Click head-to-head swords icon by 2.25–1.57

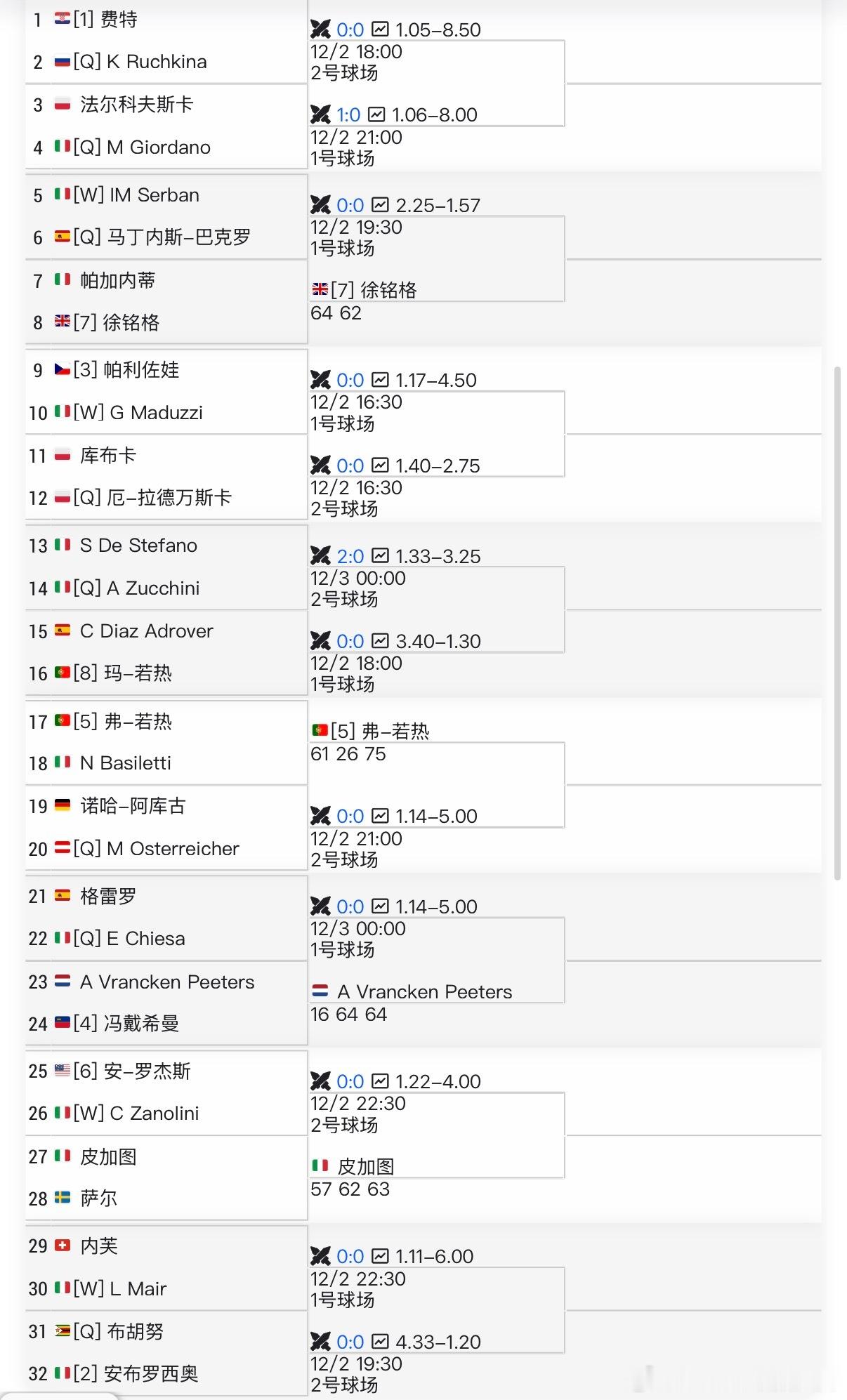point(320,205)
